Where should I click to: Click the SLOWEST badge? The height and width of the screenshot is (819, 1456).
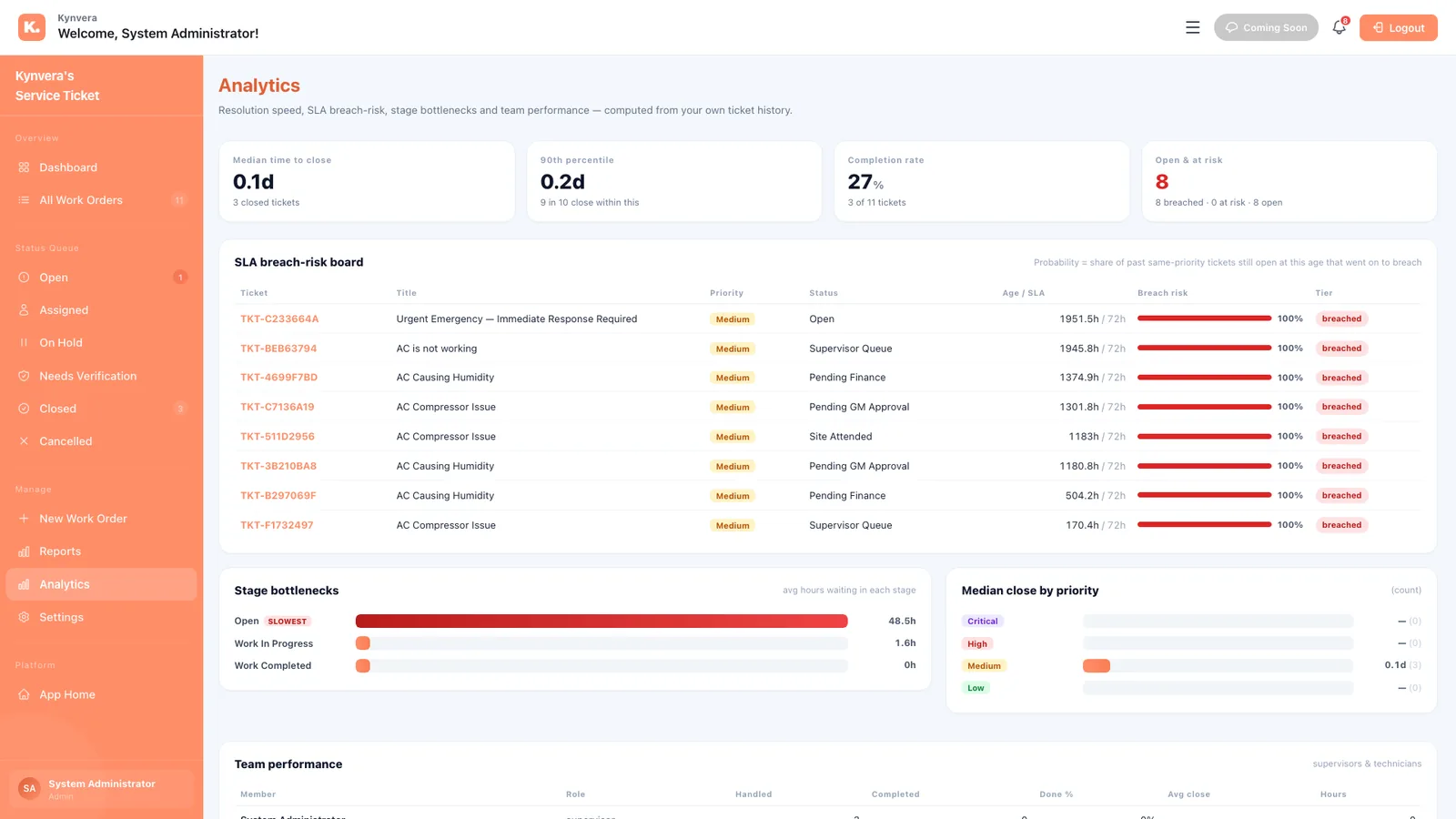tap(288, 622)
